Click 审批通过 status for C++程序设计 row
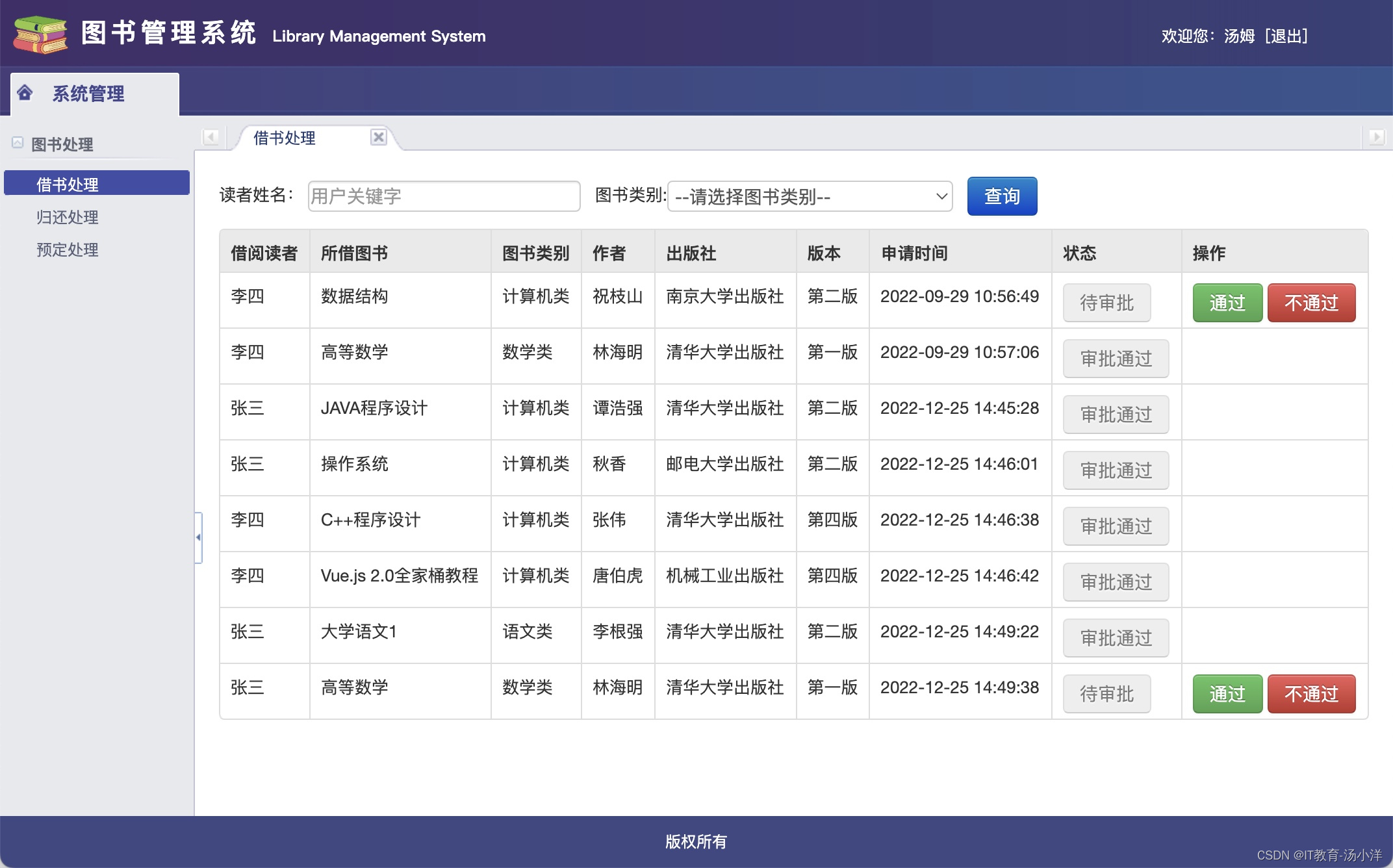 coord(1116,526)
